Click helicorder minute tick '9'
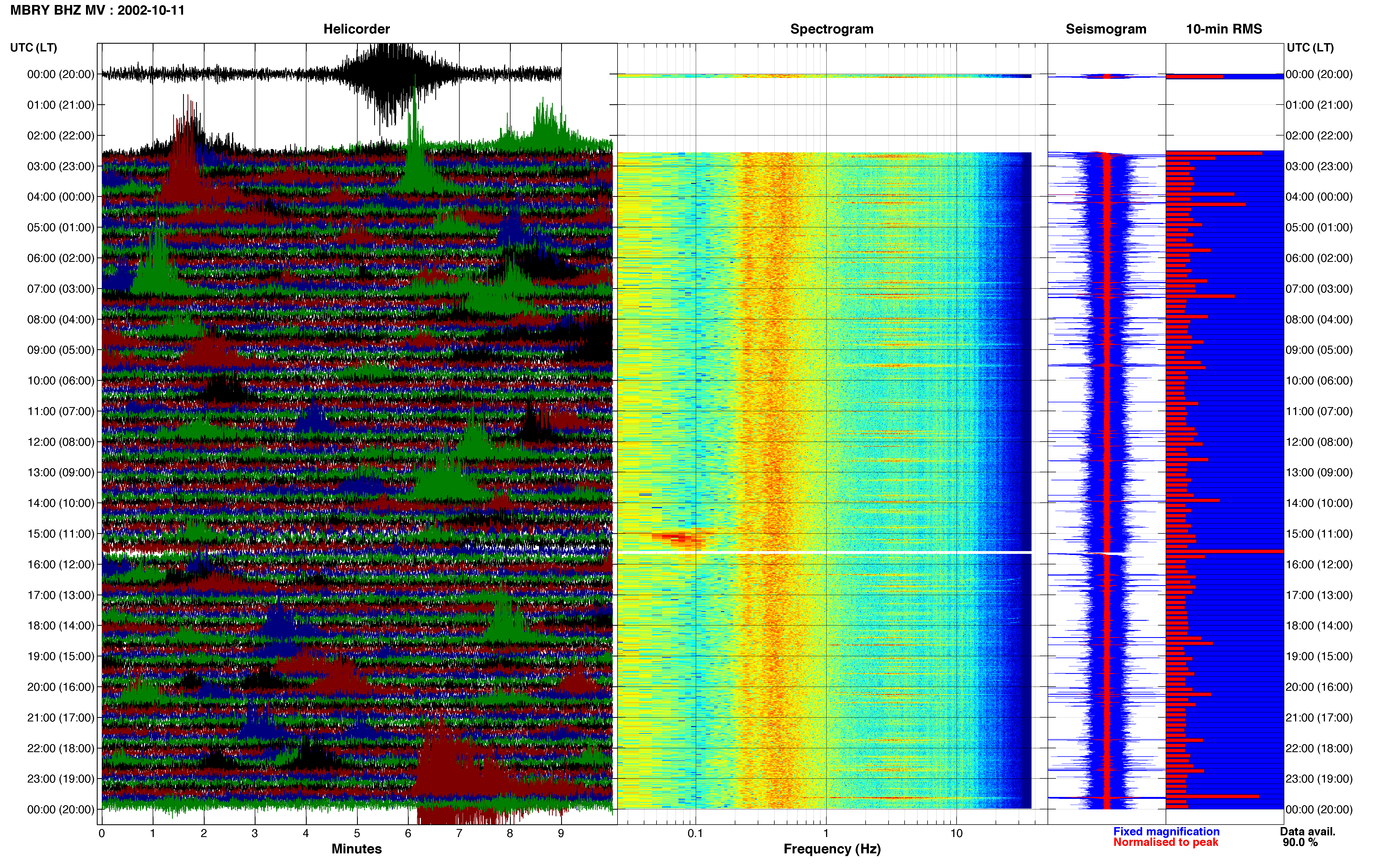The image size is (1388, 868). point(561,833)
